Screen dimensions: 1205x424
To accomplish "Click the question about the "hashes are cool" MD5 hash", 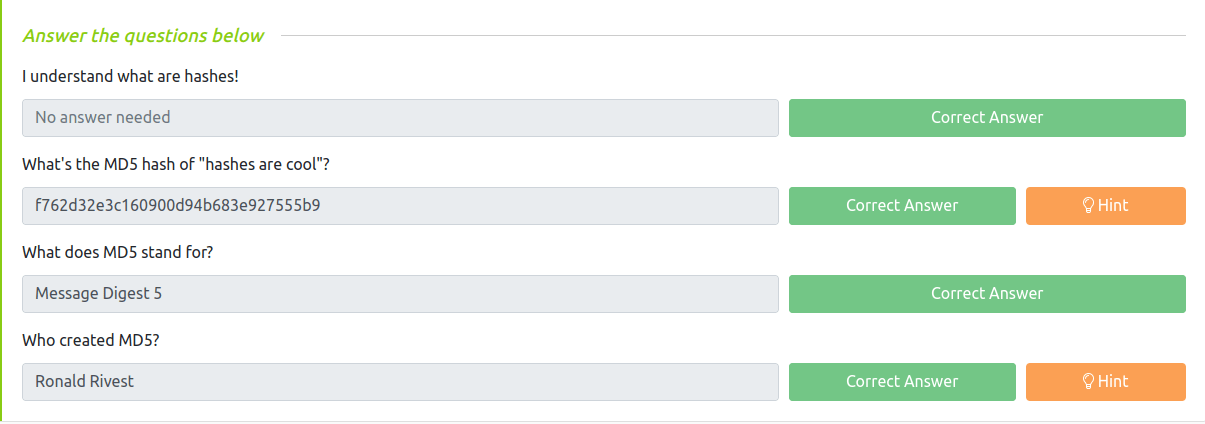I will (176, 164).
